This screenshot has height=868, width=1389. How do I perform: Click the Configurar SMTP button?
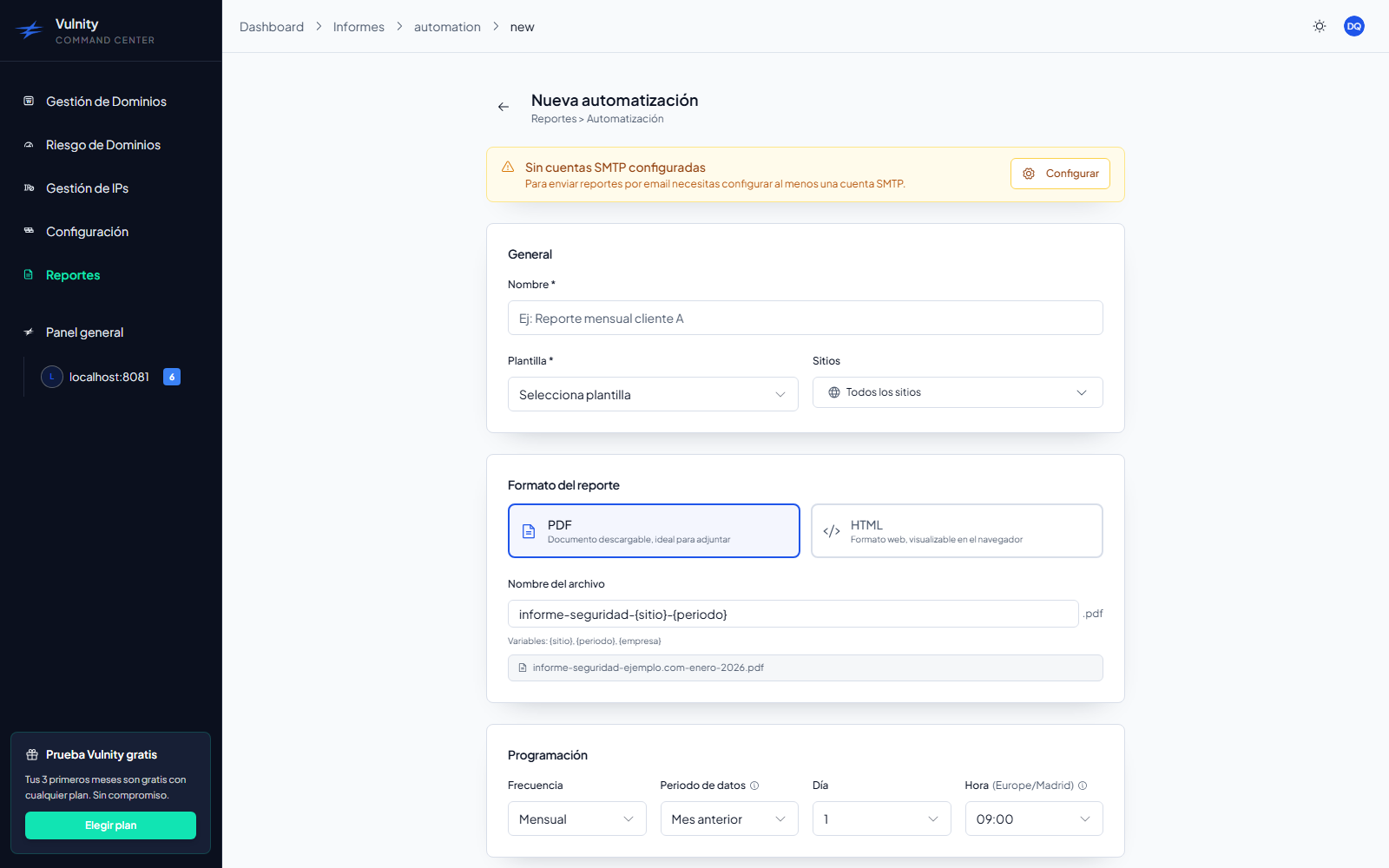pyautogui.click(x=1060, y=174)
